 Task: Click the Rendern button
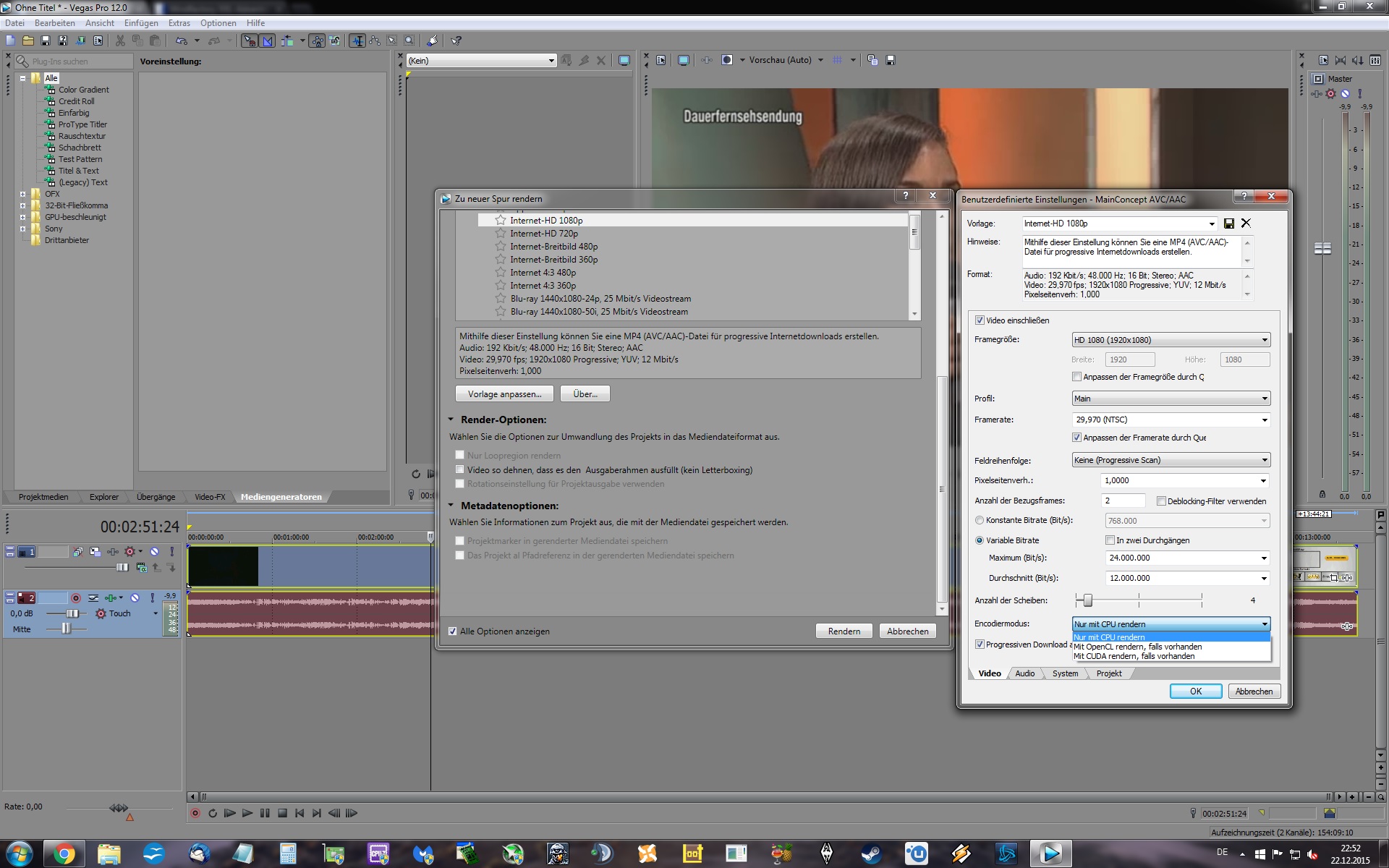(844, 631)
